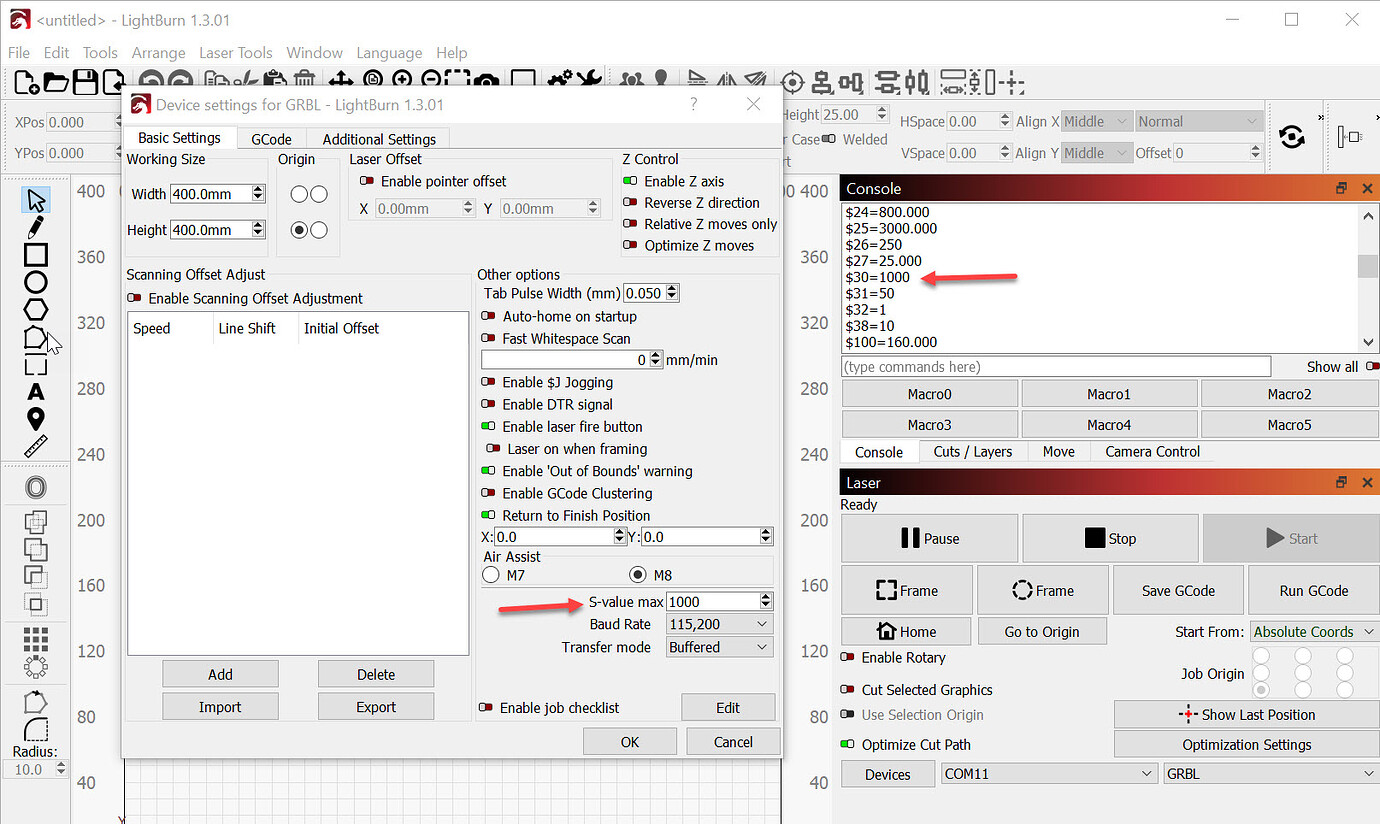
Task: Activate the Measure tool
Action: [35, 446]
